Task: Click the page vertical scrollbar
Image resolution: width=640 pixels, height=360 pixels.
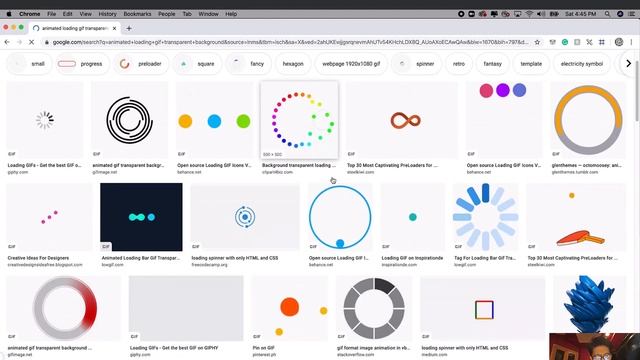Action: pos(637,91)
